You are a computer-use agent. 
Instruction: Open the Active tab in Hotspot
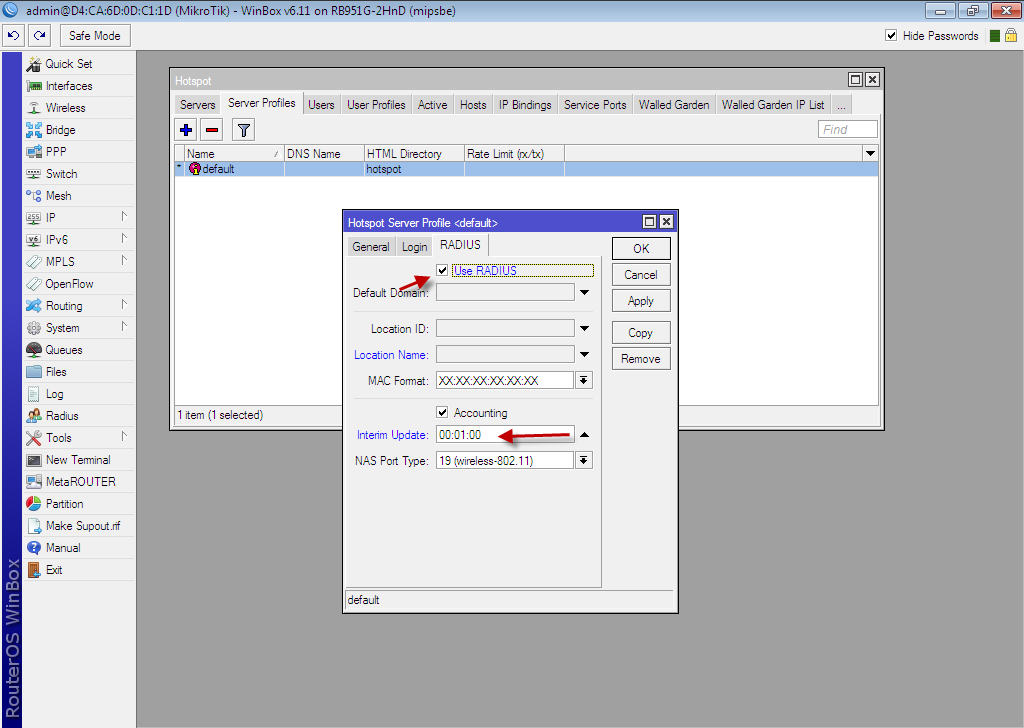pyautogui.click(x=432, y=104)
